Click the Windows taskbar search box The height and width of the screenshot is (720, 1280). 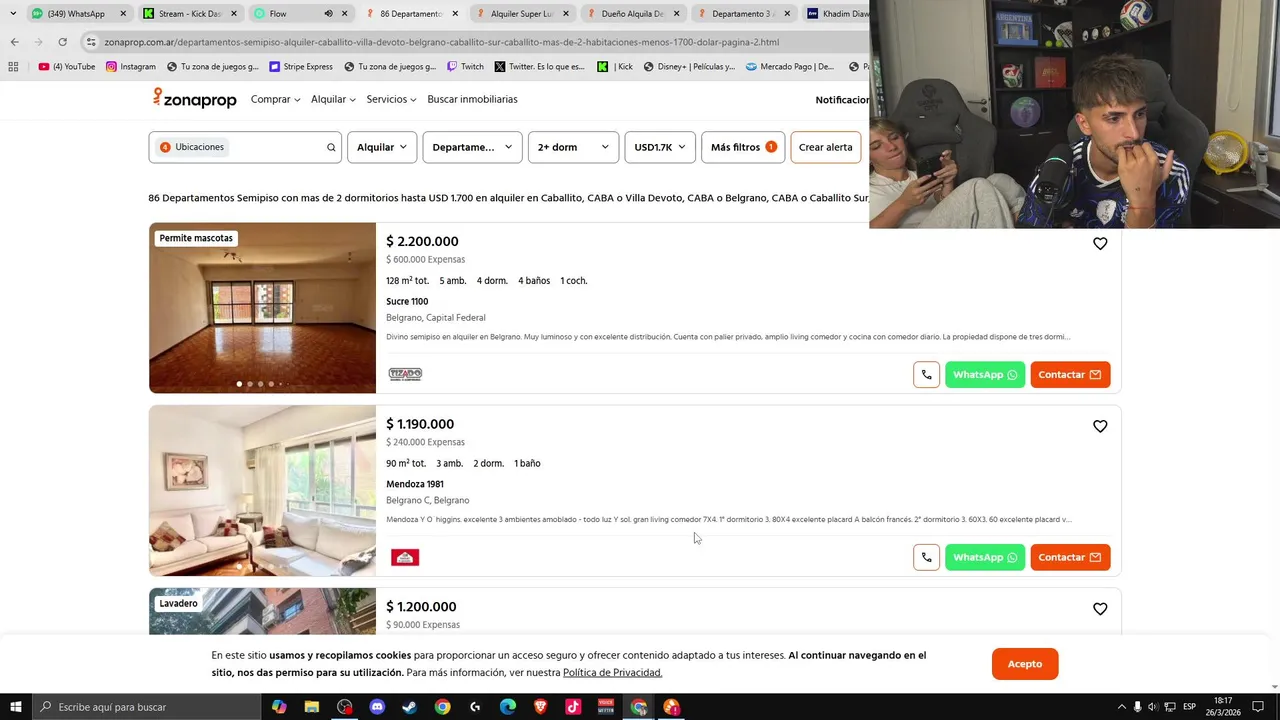tap(147, 707)
